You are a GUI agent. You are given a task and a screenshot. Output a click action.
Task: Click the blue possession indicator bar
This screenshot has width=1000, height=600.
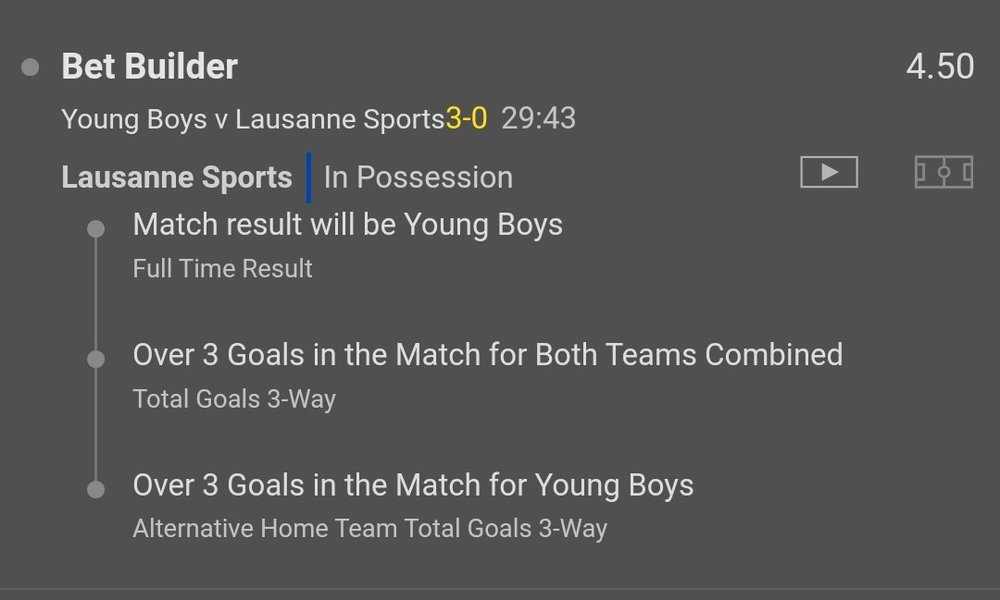click(309, 177)
